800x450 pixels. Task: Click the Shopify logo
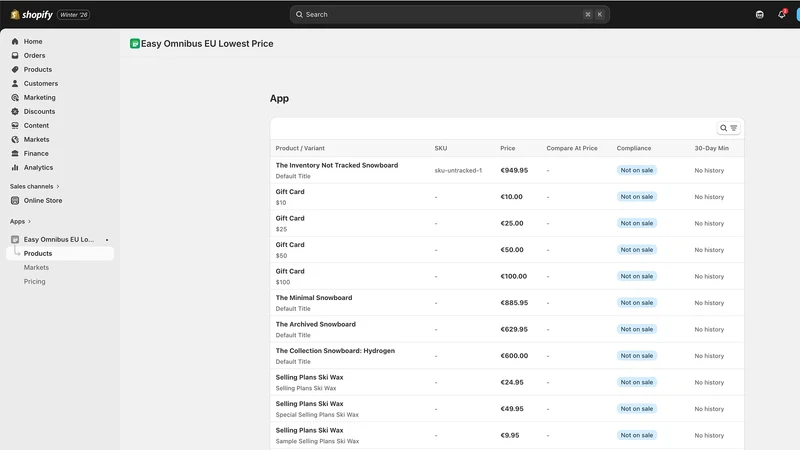[32, 15]
